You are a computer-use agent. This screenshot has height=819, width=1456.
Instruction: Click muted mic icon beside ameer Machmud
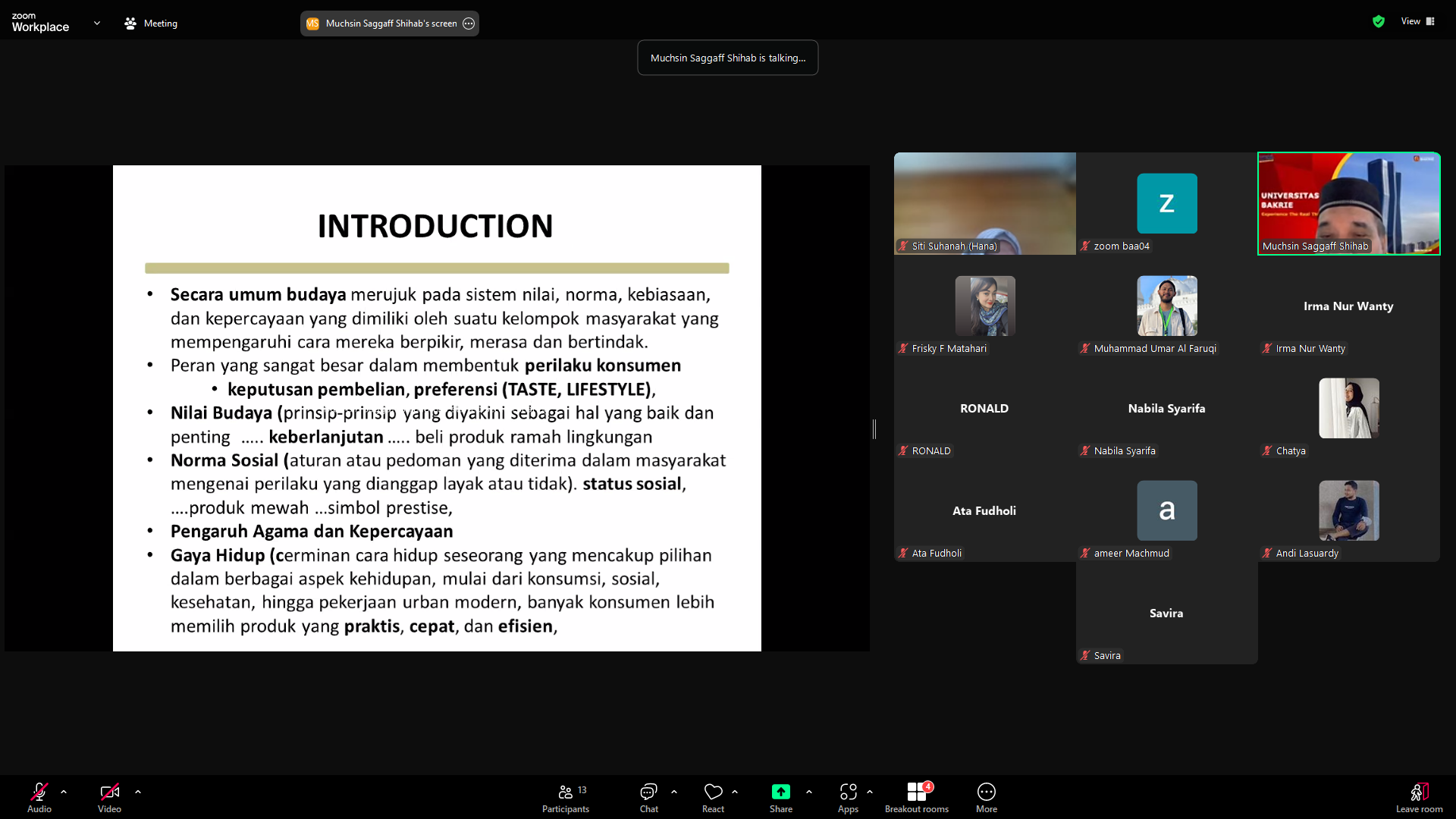point(1085,553)
